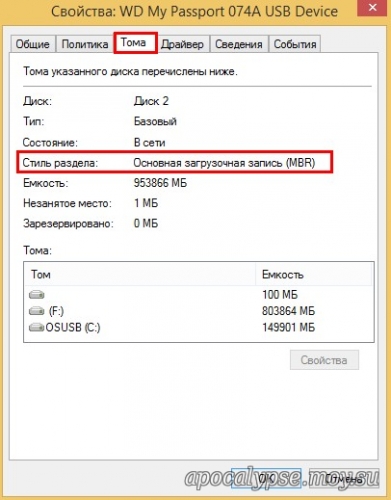Click the 953866 МБ capacity value

pyautogui.click(x=160, y=183)
